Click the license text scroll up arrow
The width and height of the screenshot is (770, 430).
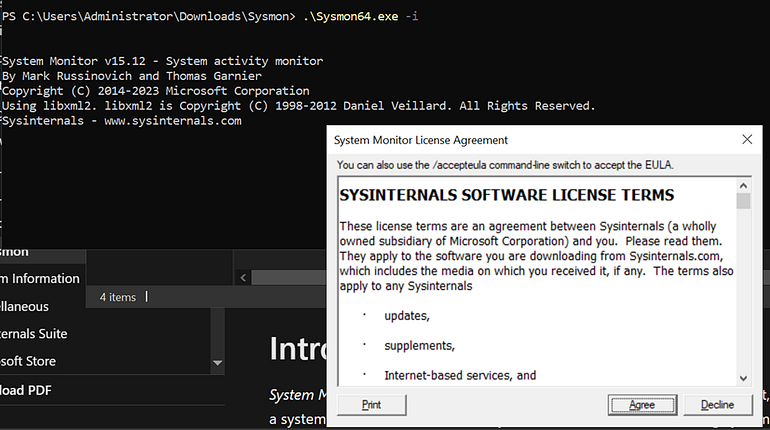point(743,186)
